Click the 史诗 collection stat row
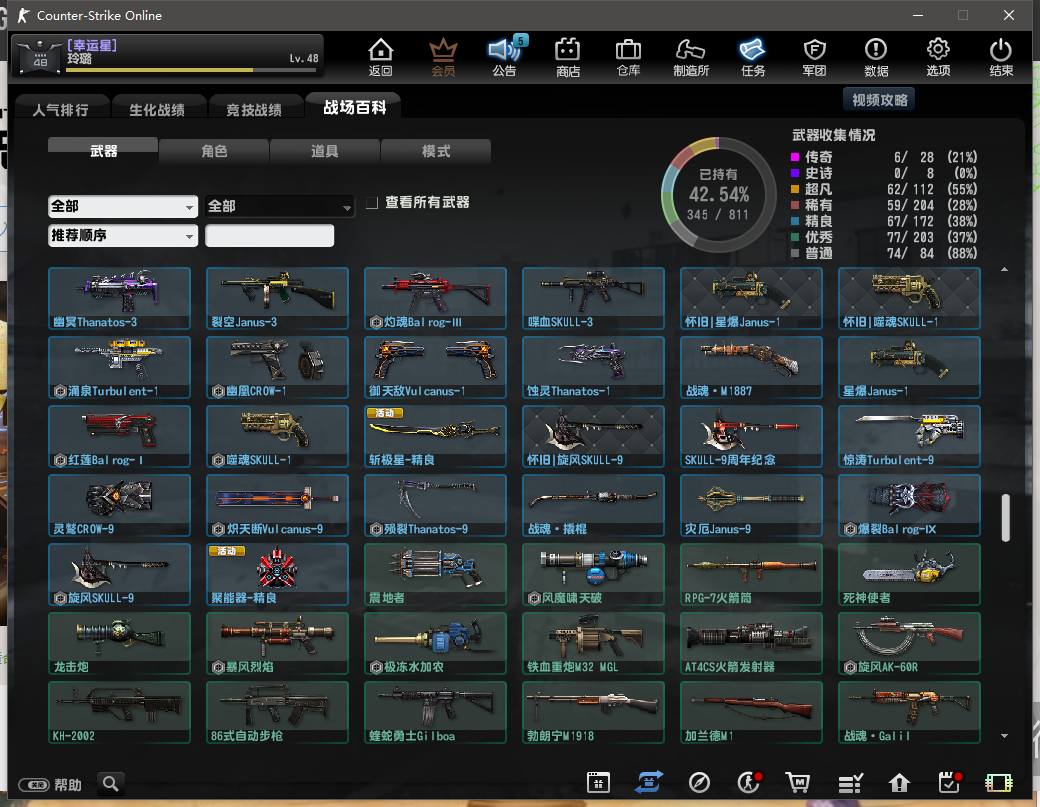 click(884, 173)
